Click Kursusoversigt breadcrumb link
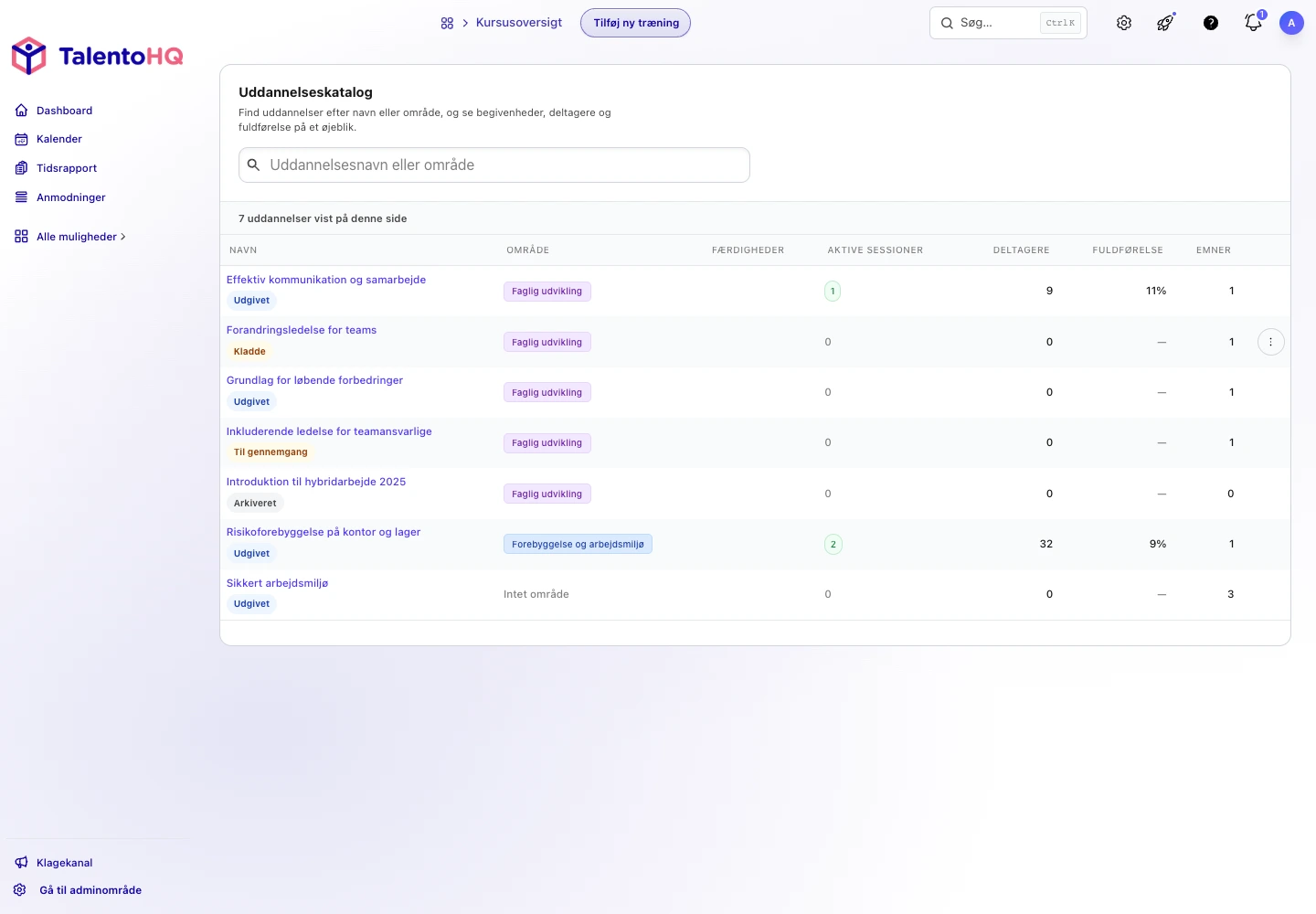 pyautogui.click(x=519, y=23)
